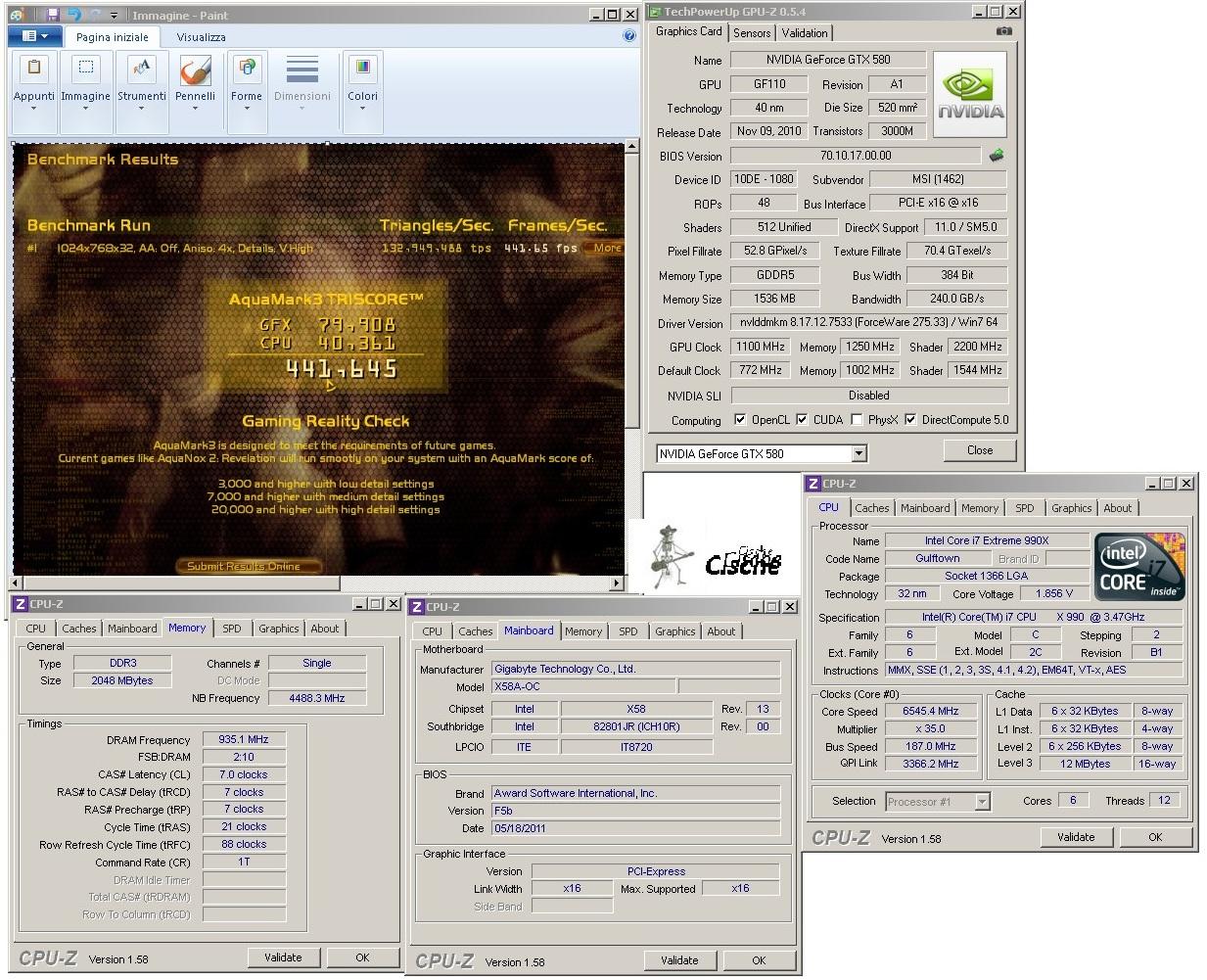Open the Paint help icon
This screenshot has width=1207, height=980.
[629, 36]
